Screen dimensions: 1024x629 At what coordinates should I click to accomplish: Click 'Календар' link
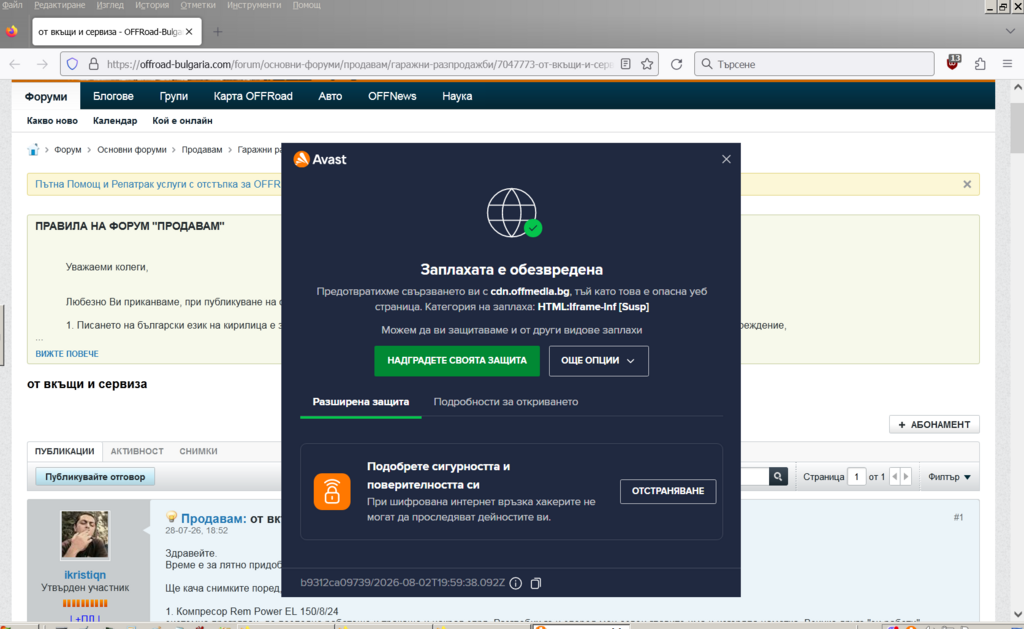tap(115, 121)
